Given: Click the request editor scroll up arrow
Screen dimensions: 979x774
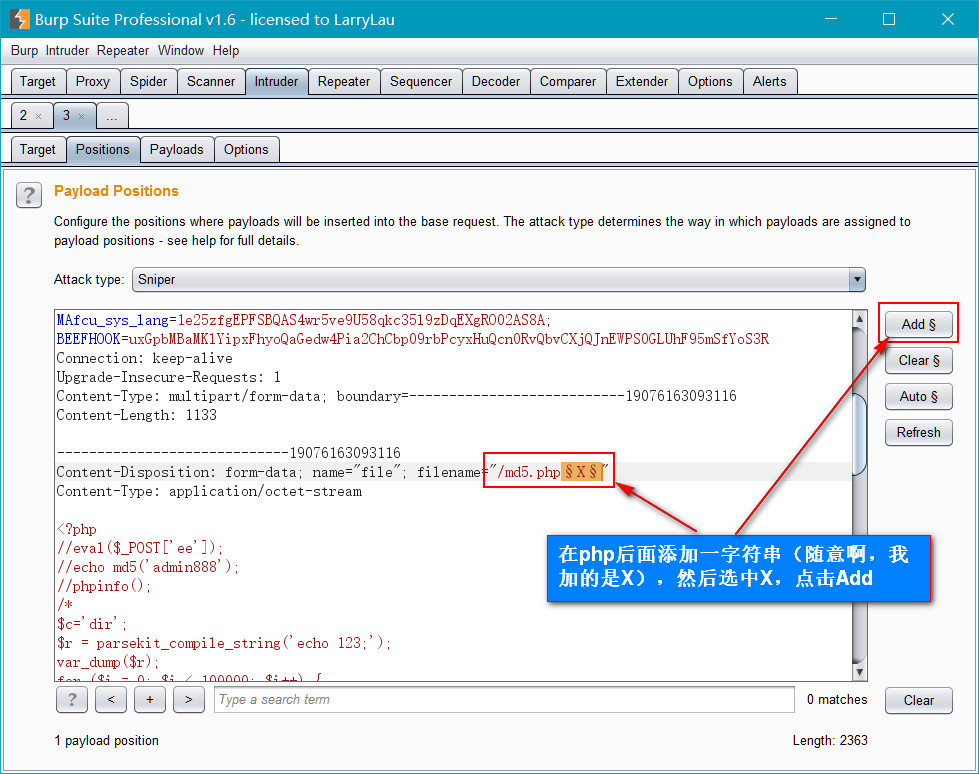Looking at the screenshot, I should point(860,318).
